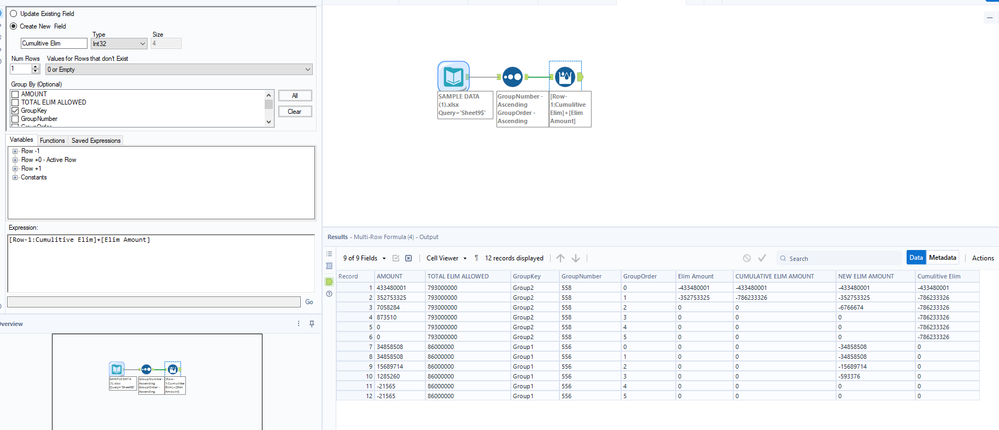The width and height of the screenshot is (999, 430).
Task: Click the Group By list scrollbar up arrow
Action: pos(269,94)
